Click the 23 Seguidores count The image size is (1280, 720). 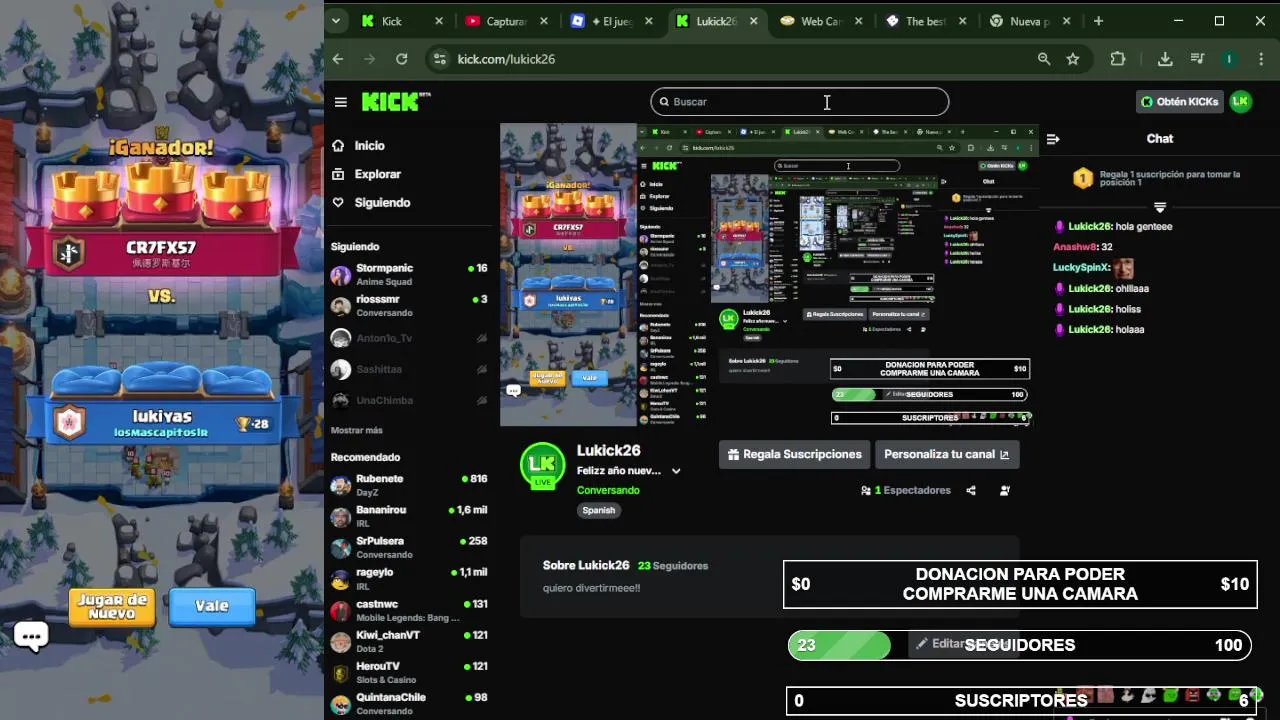click(673, 566)
